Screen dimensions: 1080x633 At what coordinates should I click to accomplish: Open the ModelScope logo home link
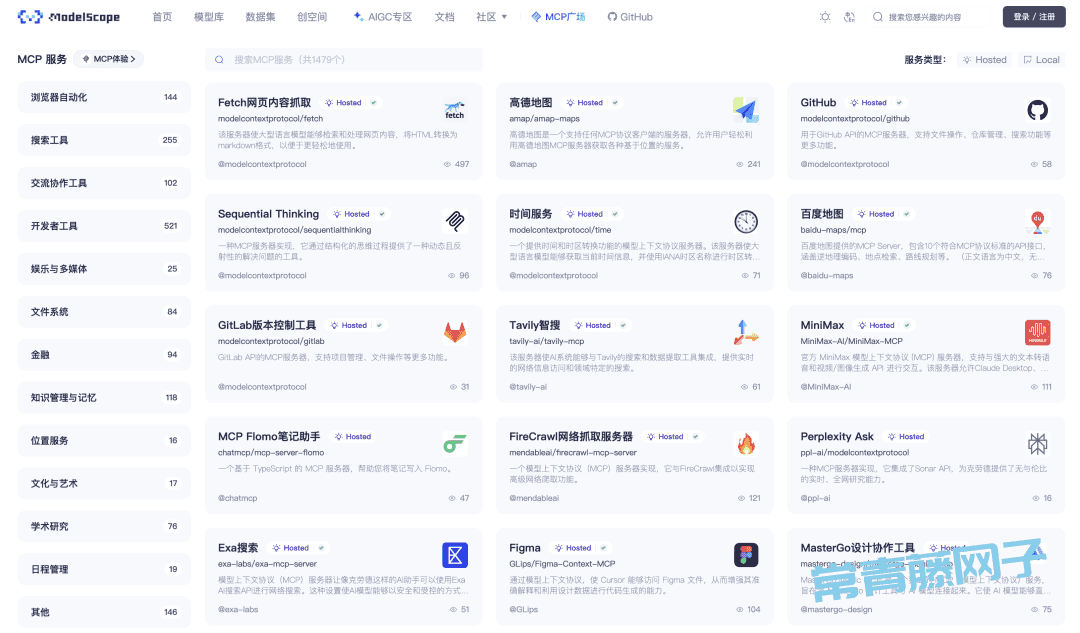tap(68, 17)
